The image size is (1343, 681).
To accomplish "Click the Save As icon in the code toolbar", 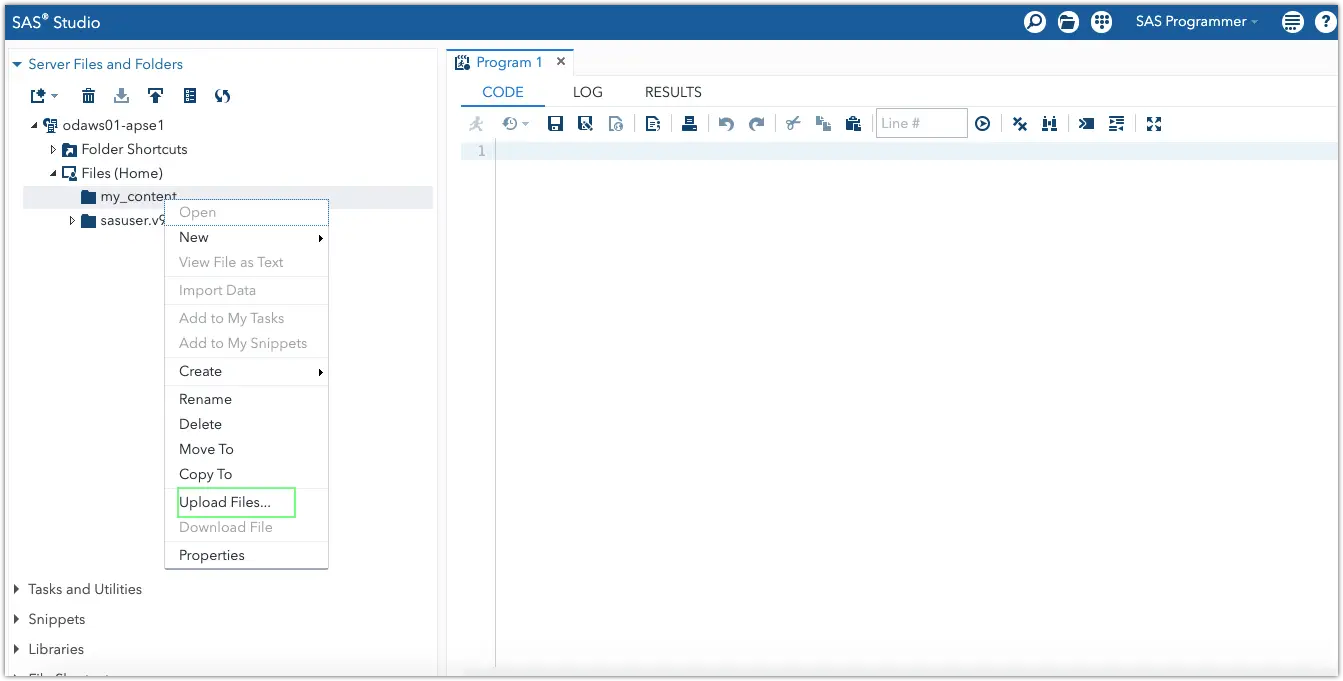I will pyautogui.click(x=586, y=124).
